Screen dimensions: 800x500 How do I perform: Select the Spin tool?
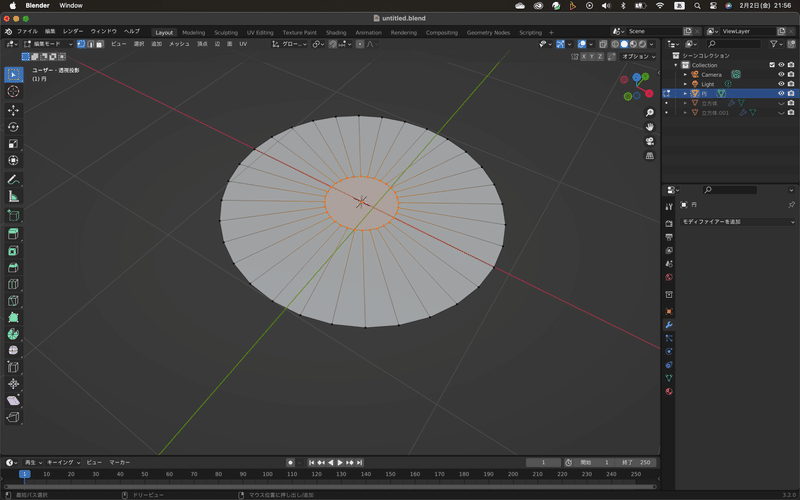[14, 334]
